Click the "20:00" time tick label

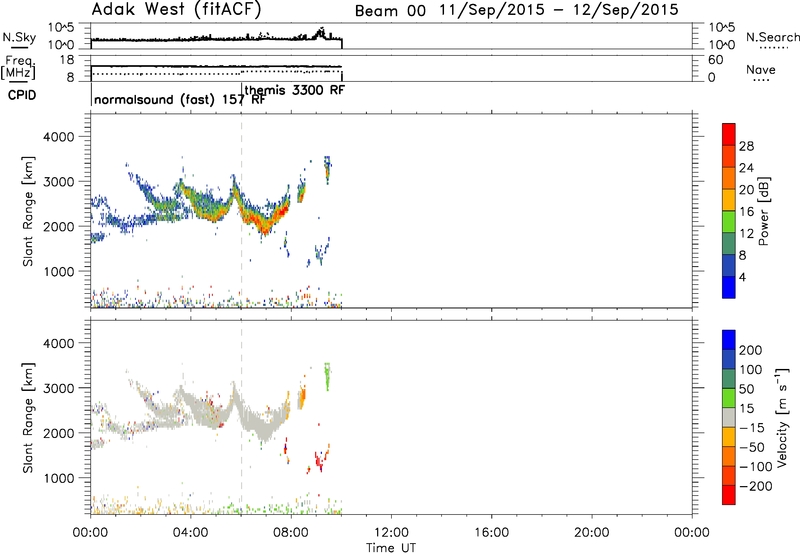coord(591,533)
